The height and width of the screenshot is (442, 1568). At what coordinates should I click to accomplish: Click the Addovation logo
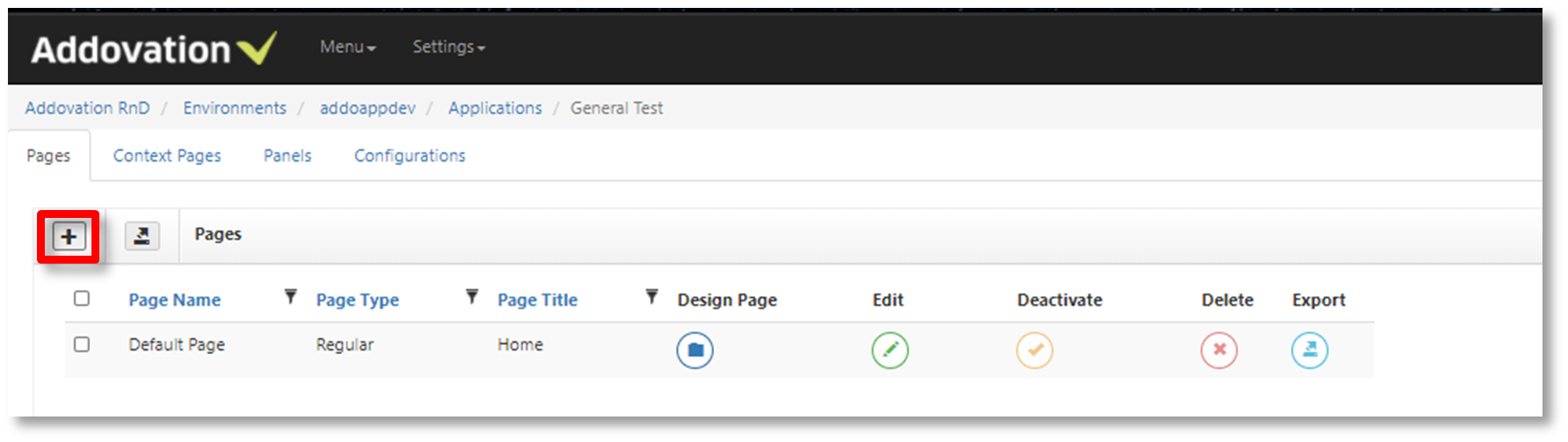pyautogui.click(x=154, y=49)
